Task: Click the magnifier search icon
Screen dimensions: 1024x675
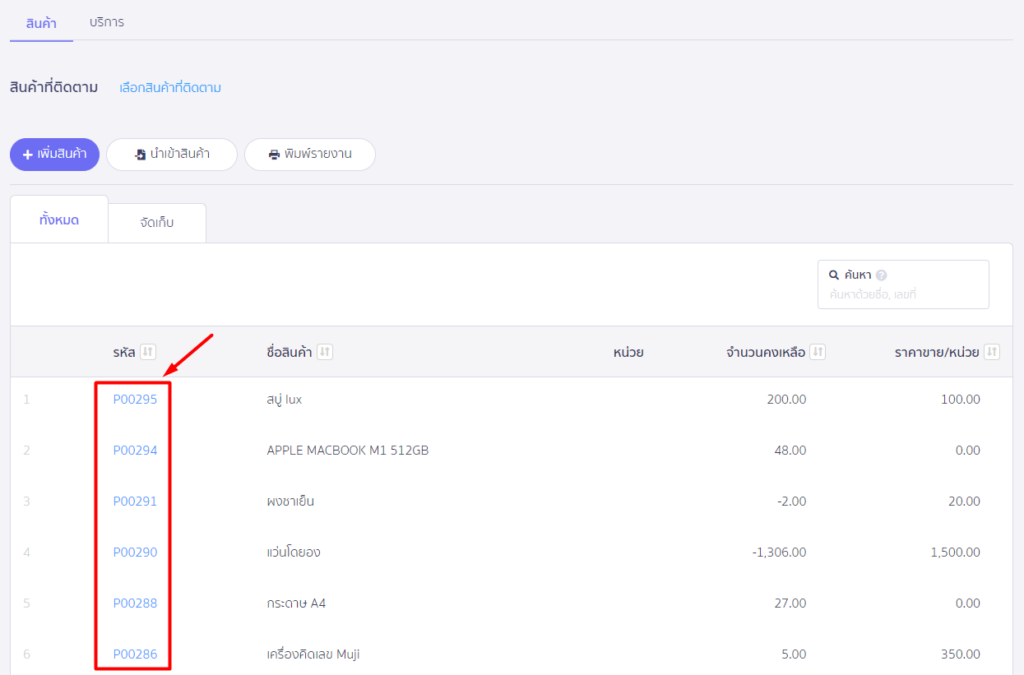Action: click(834, 275)
